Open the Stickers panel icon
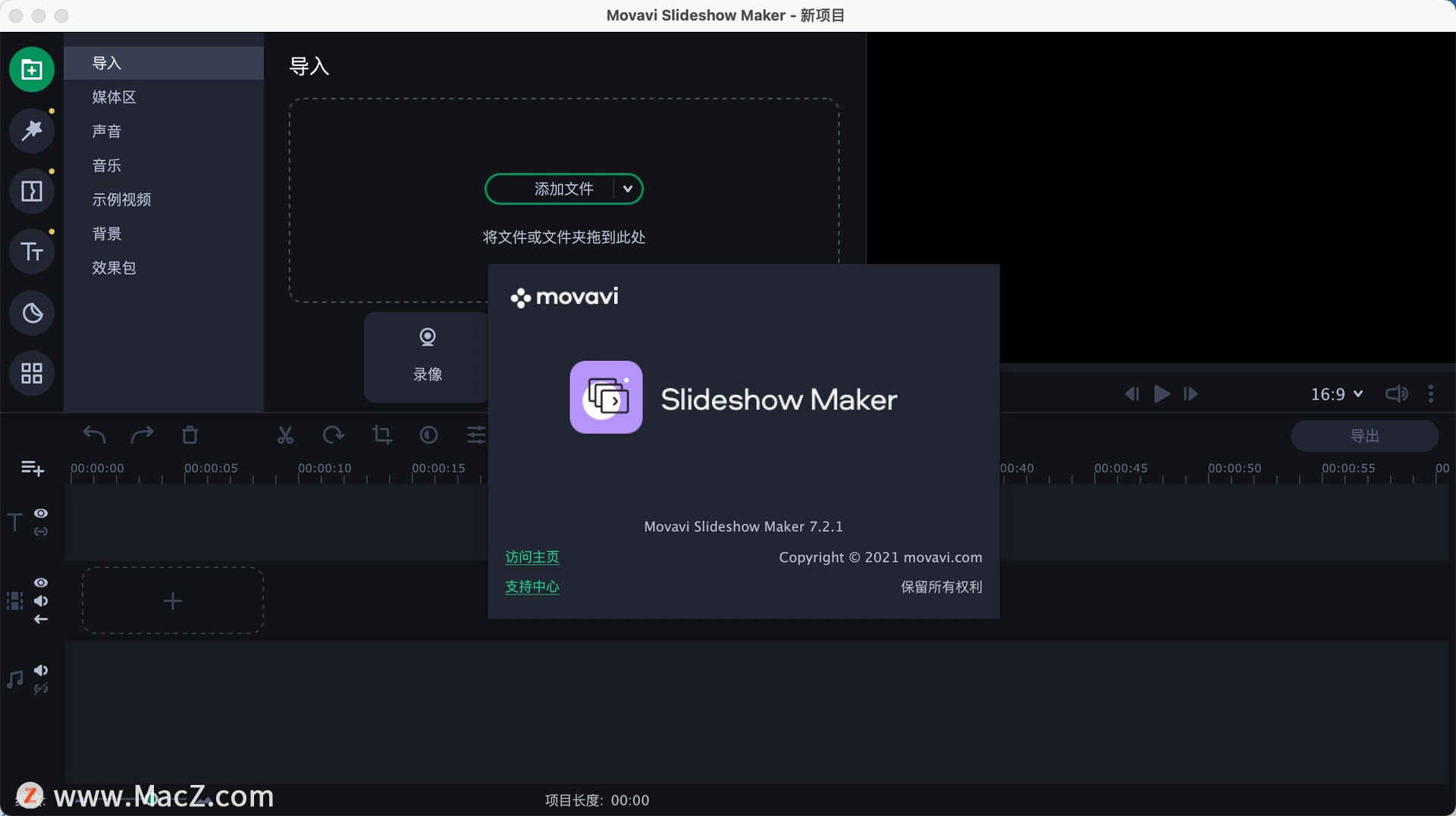The height and width of the screenshot is (816, 1456). click(x=32, y=312)
